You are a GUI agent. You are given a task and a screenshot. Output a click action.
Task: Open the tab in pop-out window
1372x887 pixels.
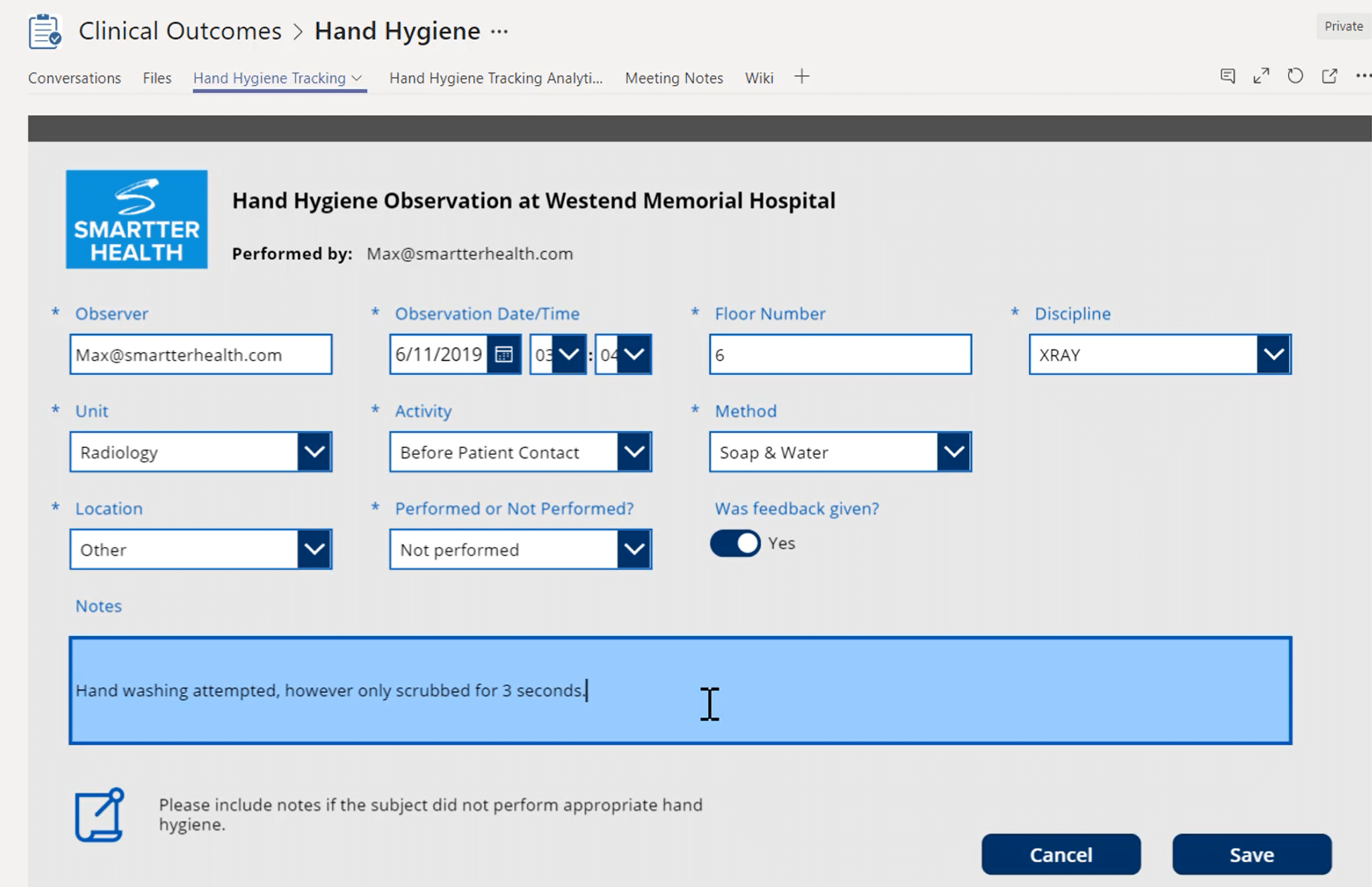point(1329,76)
